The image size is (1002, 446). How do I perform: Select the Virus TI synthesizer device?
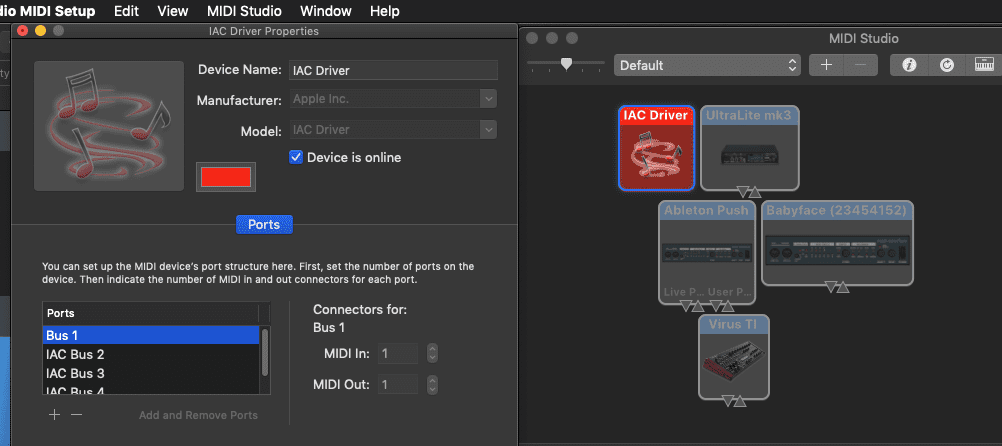click(x=734, y=357)
